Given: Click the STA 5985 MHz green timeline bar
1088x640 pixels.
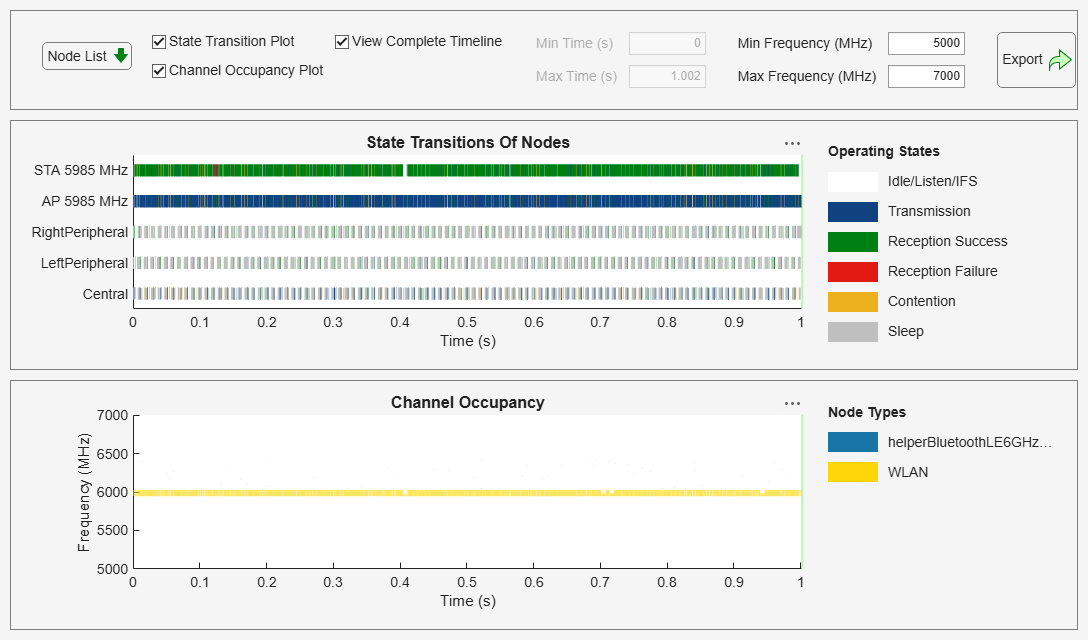Looking at the screenshot, I should pyautogui.click(x=466, y=170).
